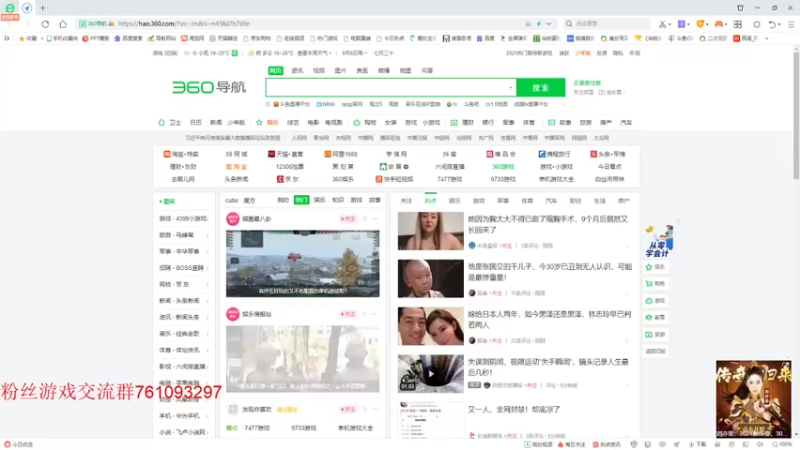Click the 100% zoom level in status bar

pos(782,444)
